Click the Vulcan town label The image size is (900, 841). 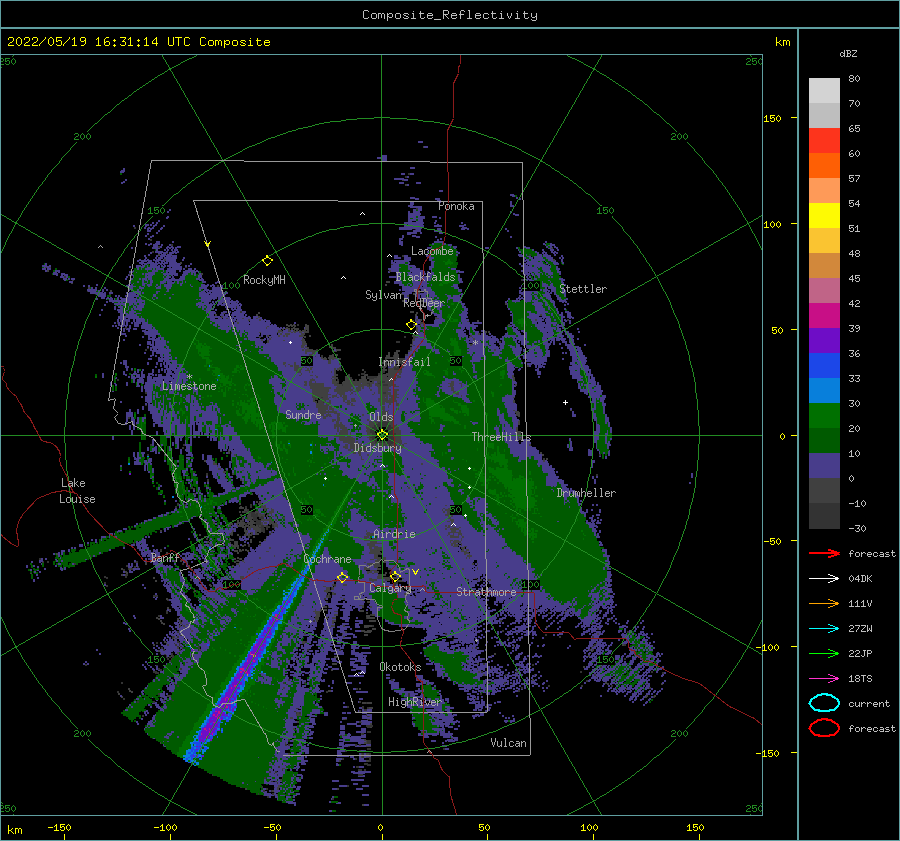508,743
